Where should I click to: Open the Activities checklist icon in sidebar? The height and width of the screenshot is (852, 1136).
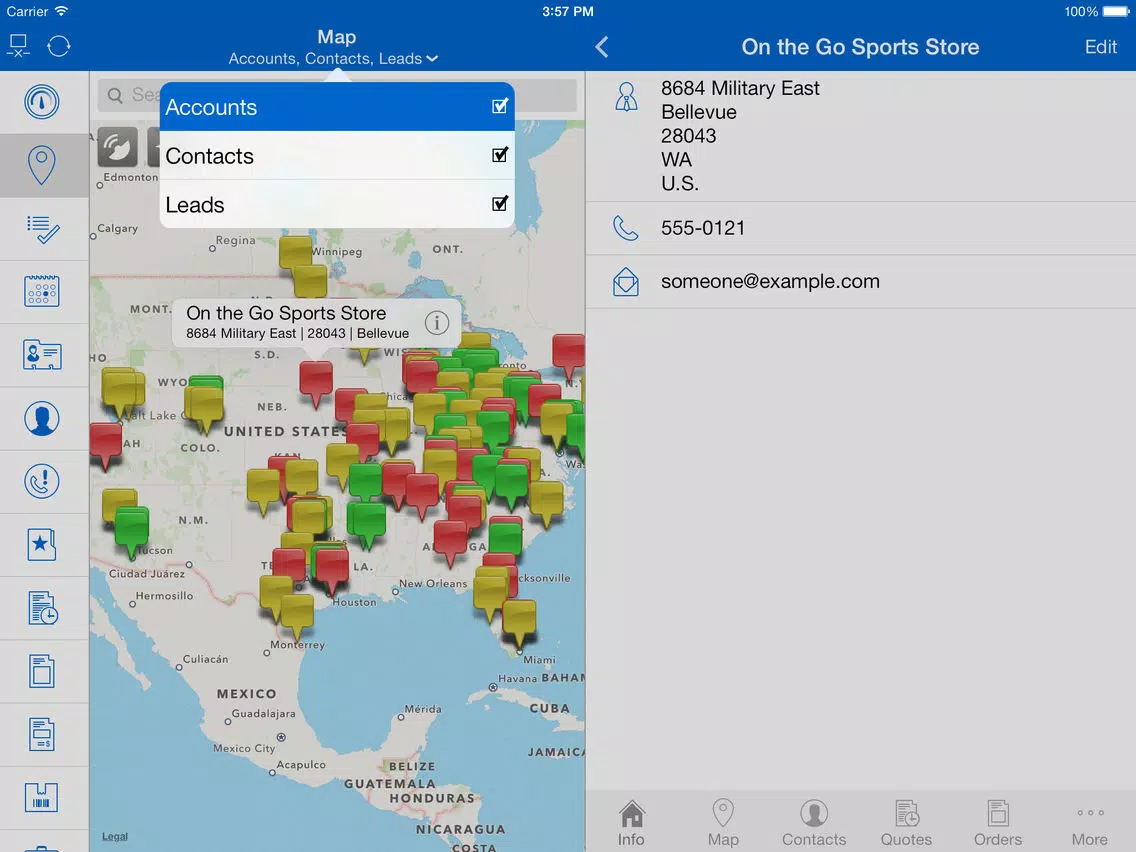42,229
